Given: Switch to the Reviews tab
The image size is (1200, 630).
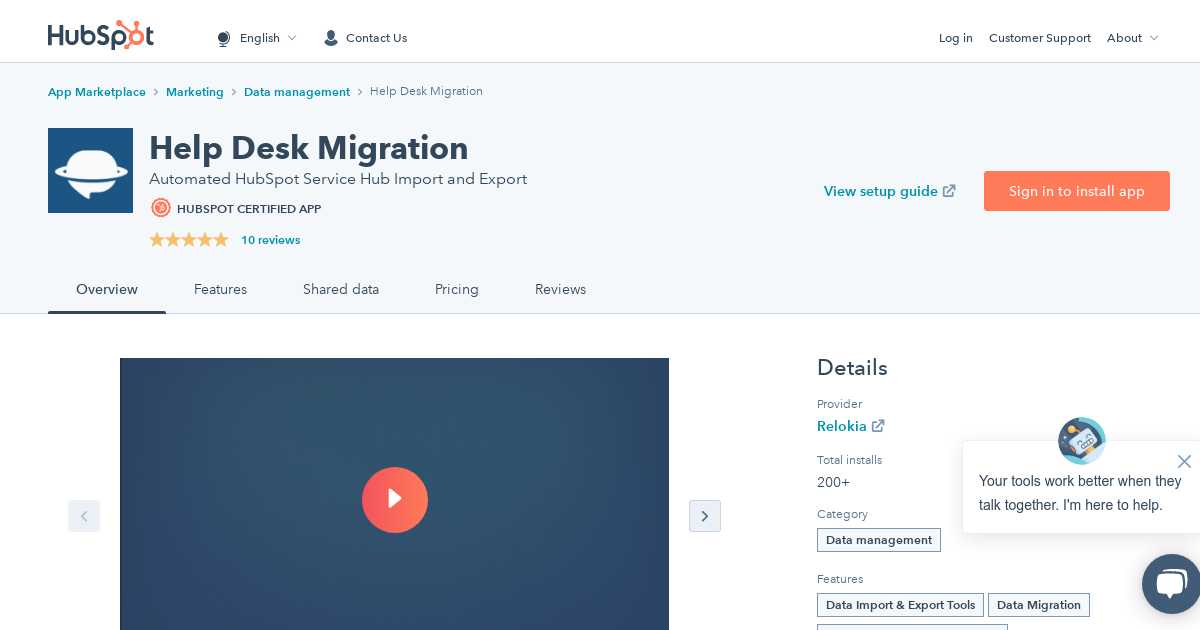Looking at the screenshot, I should point(560,289).
